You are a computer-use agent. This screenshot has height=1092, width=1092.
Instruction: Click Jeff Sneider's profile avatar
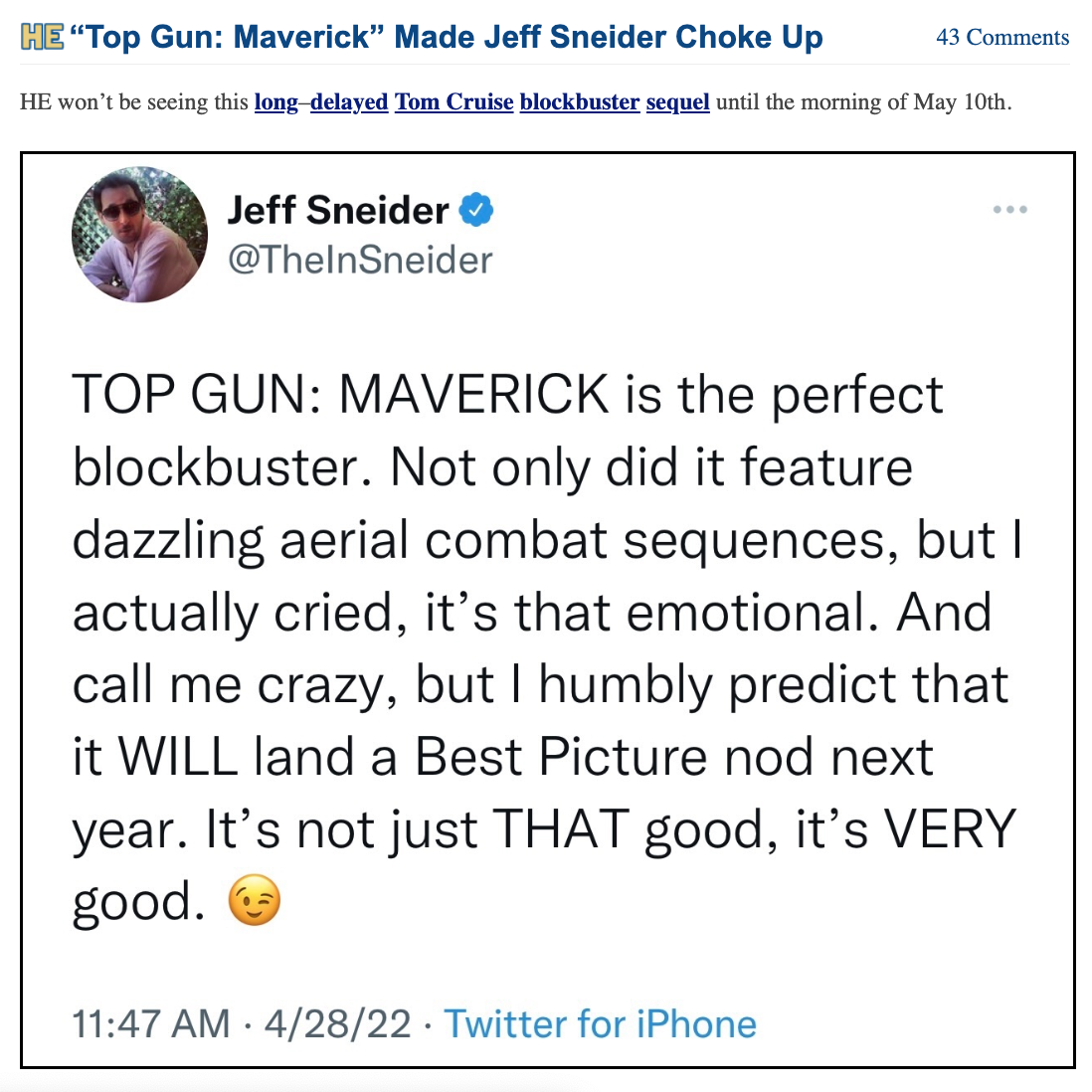[140, 235]
